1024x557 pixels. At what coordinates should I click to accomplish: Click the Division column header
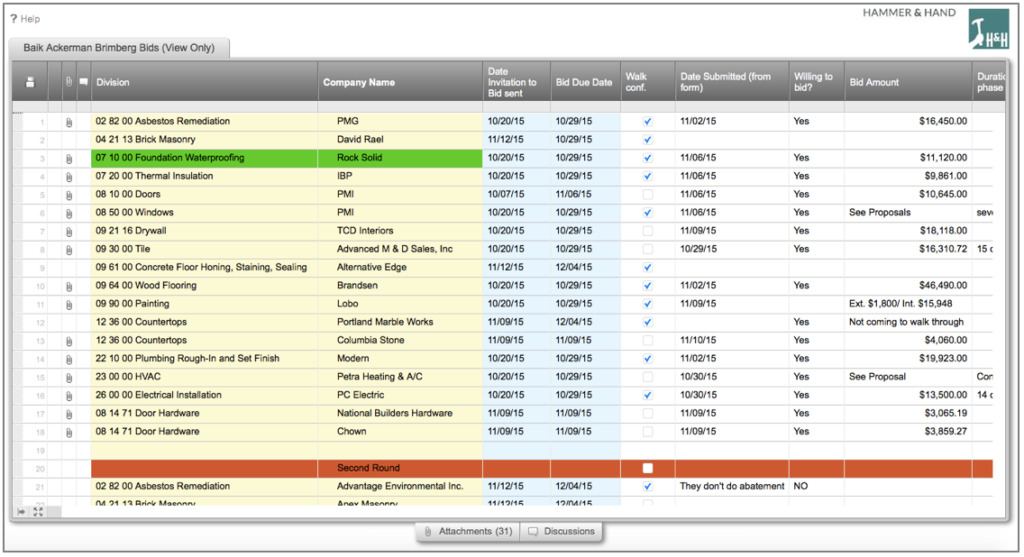pos(204,82)
